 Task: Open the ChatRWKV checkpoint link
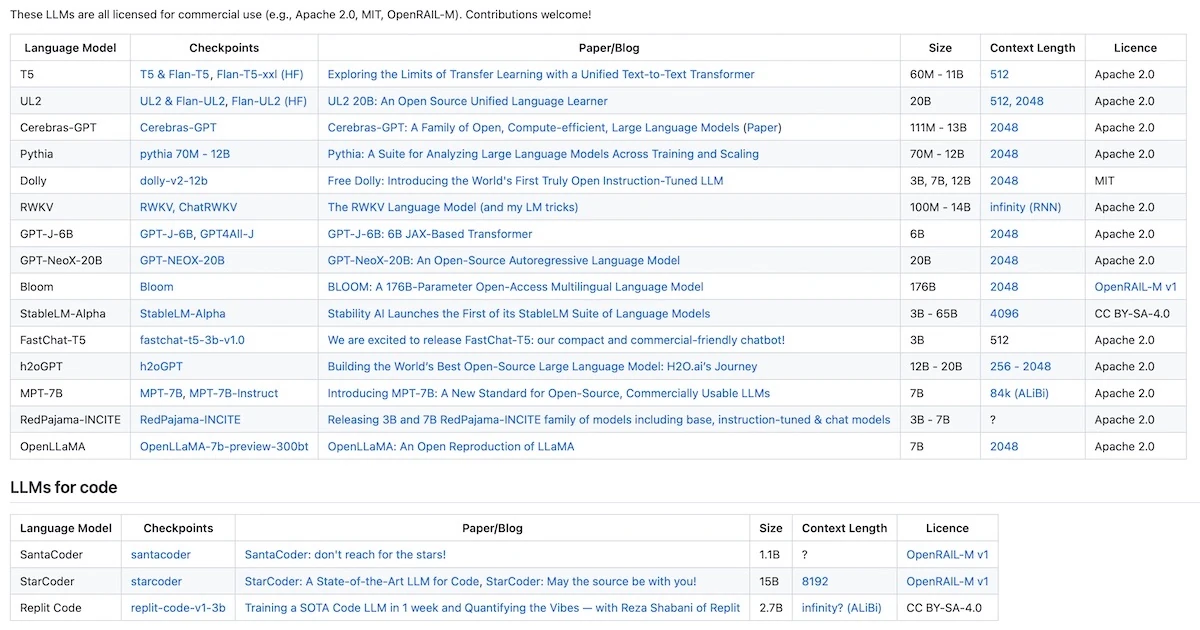tap(208, 207)
